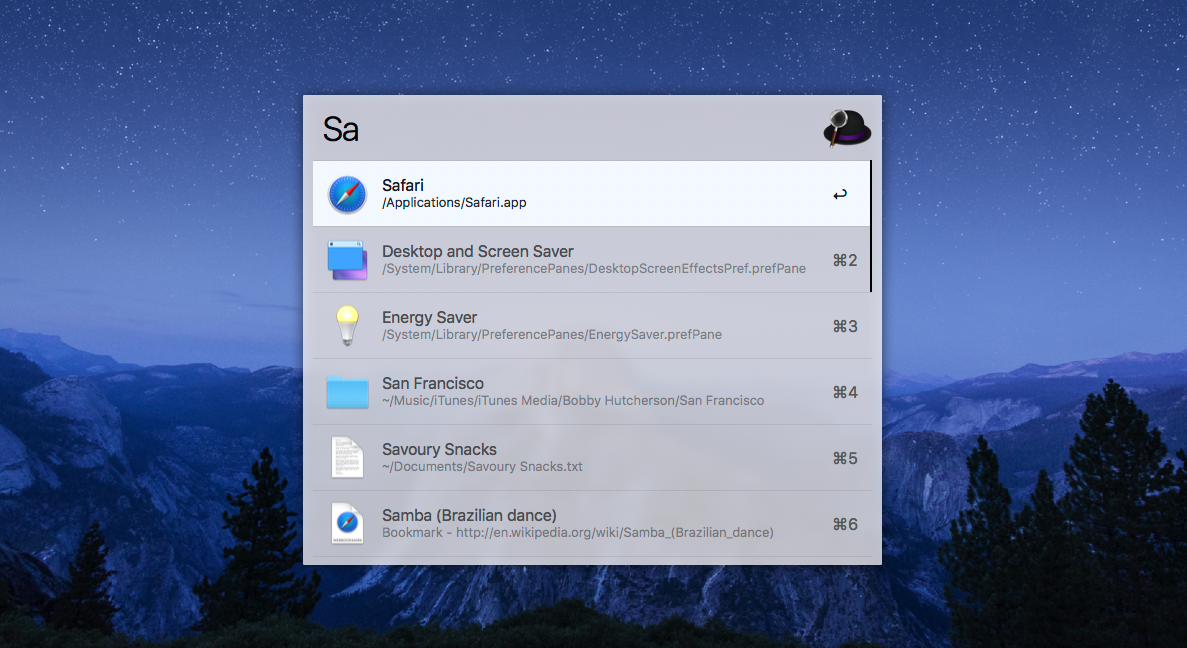1187x648 pixels.
Task: Click the ⌘3 shortcut label
Action: pos(845,326)
